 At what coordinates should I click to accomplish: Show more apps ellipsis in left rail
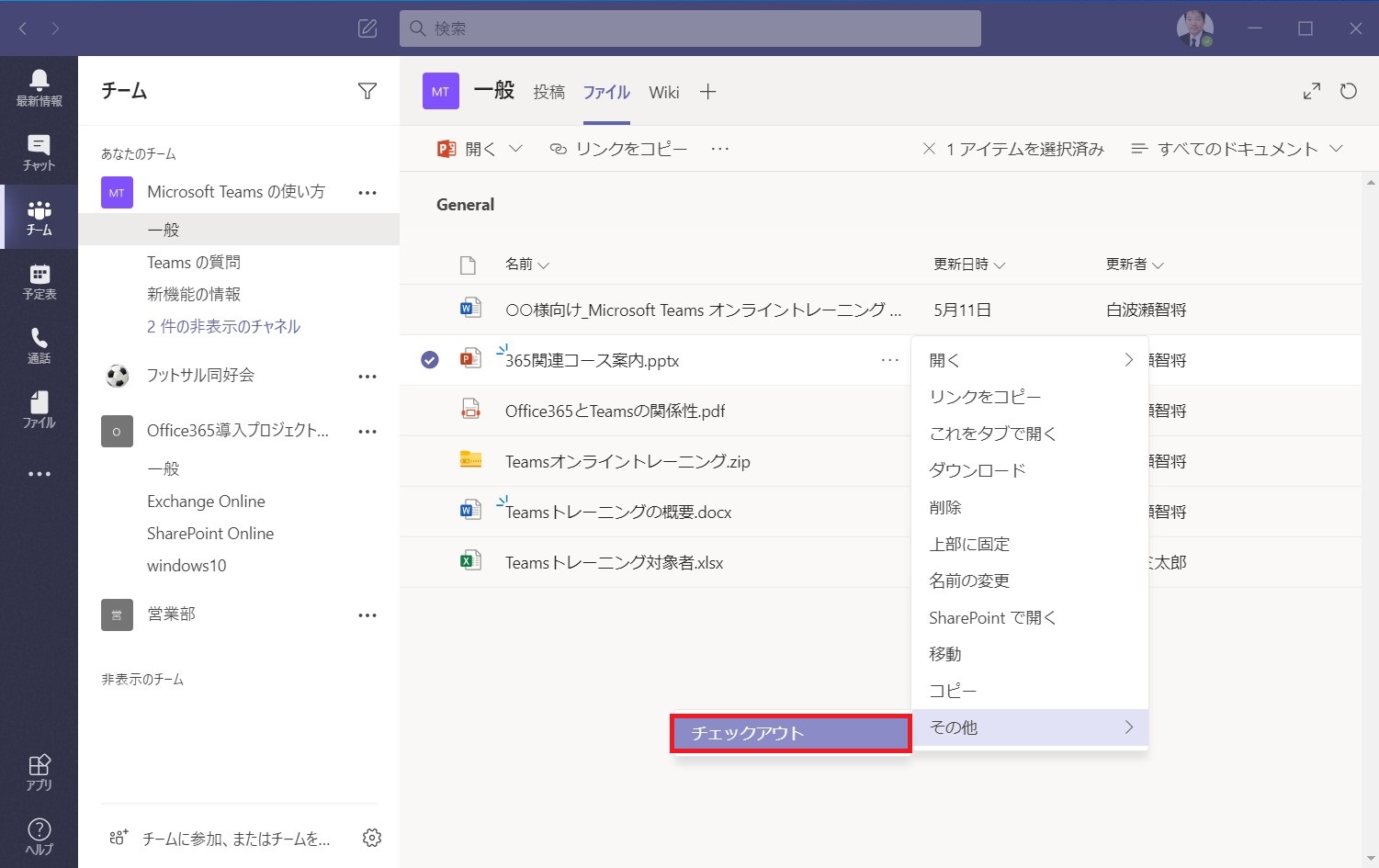pyautogui.click(x=39, y=474)
